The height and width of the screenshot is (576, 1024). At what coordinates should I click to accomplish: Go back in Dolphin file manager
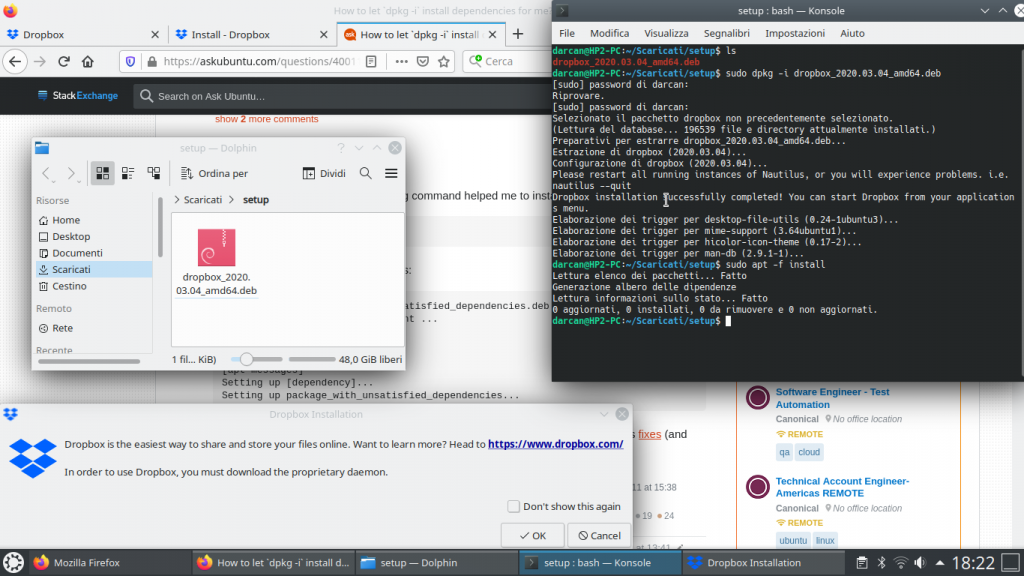click(x=46, y=173)
